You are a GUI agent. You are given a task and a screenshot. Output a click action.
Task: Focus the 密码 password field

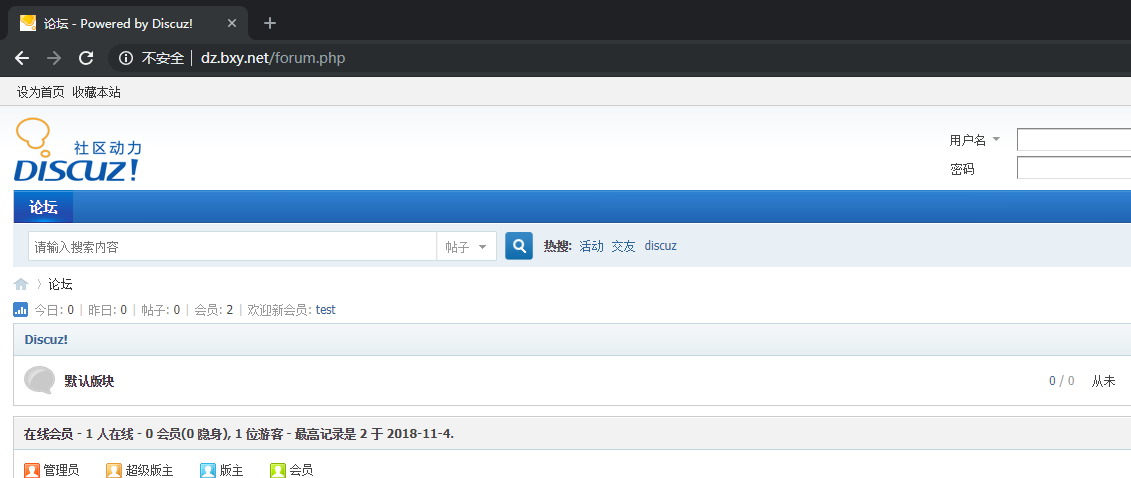coord(1074,168)
